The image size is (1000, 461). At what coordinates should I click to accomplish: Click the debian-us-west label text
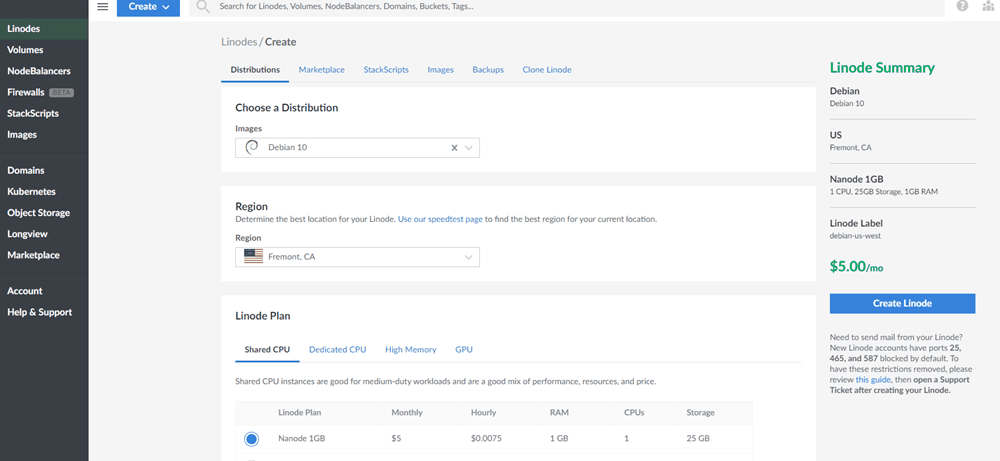coord(856,236)
